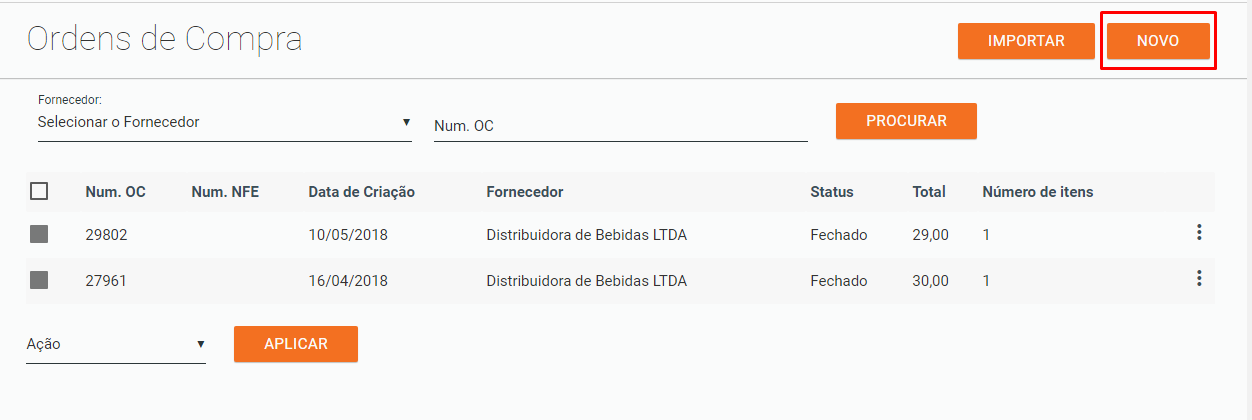Click the Fornecedor column header
This screenshot has height=420, width=1252.
[x=525, y=192]
